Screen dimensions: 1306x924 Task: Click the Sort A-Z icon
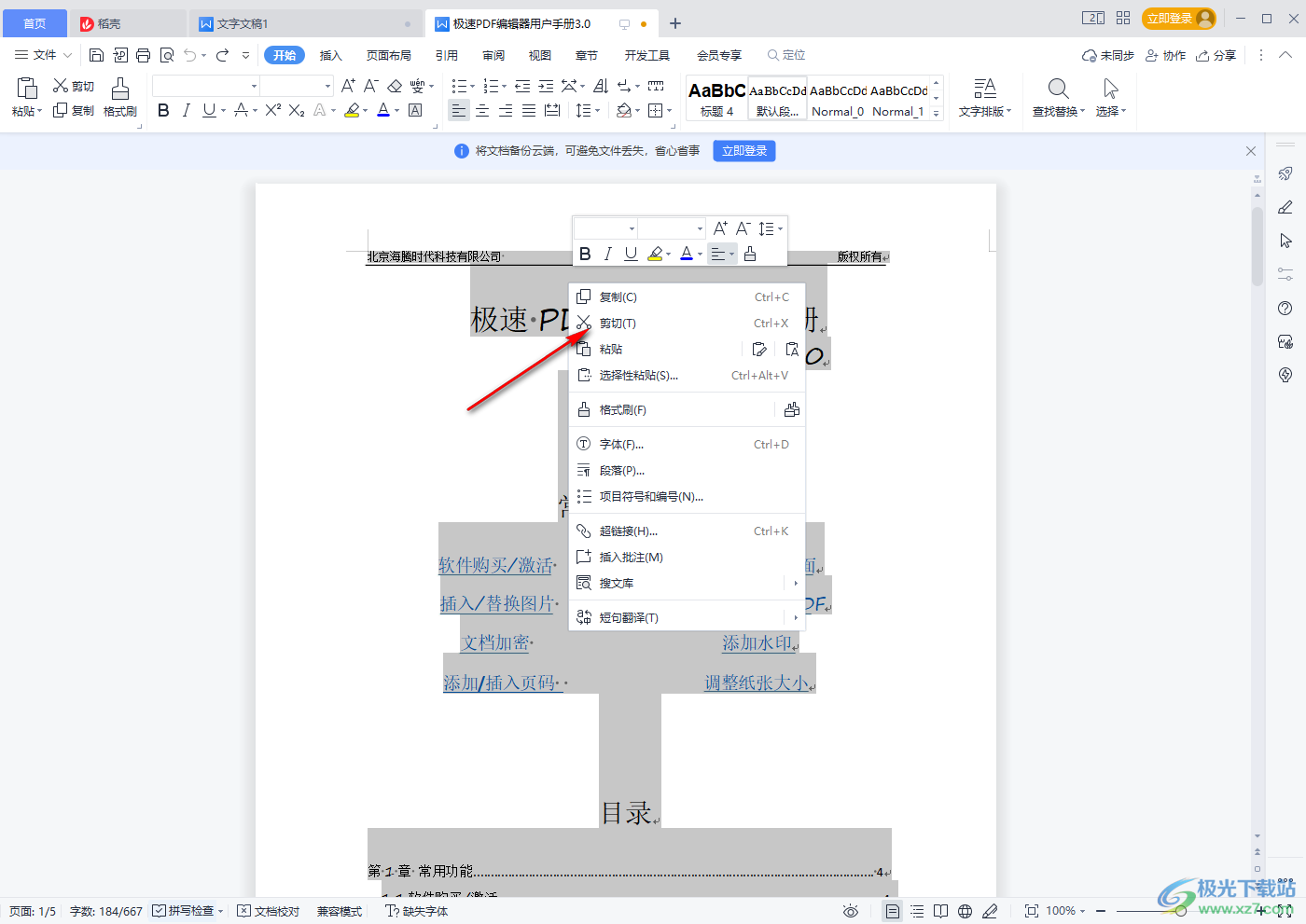[601, 86]
